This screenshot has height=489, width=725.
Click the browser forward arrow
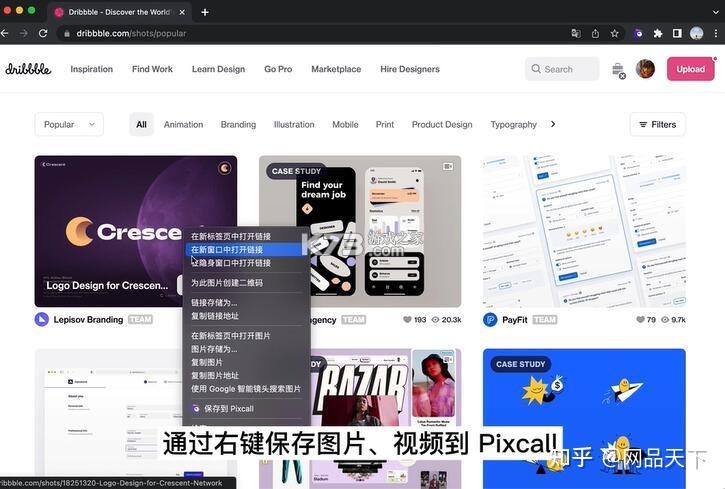tap(24, 33)
